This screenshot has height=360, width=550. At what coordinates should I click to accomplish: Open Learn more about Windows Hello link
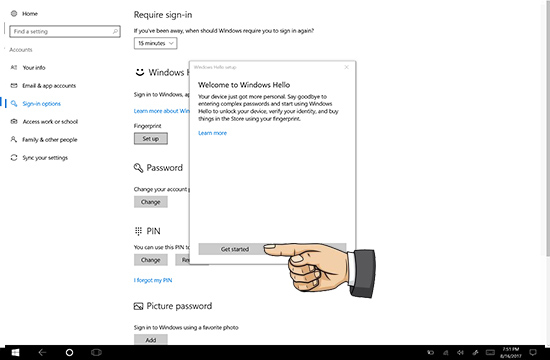161,111
